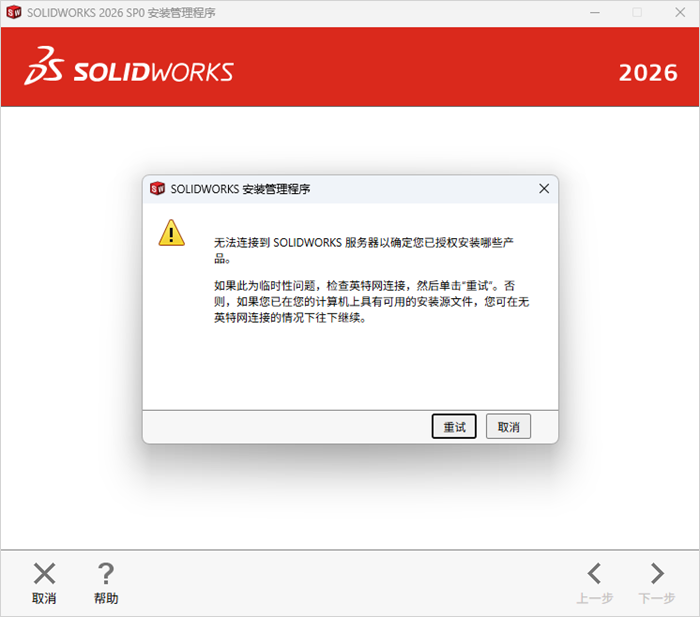Close the main SOLIDWORKS 2026 SP0 window
The width and height of the screenshot is (700, 617).
680,13
